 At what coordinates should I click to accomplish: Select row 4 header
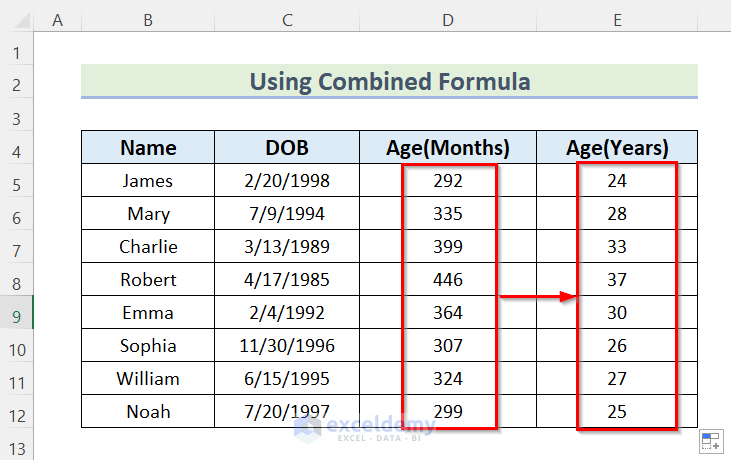(17, 148)
